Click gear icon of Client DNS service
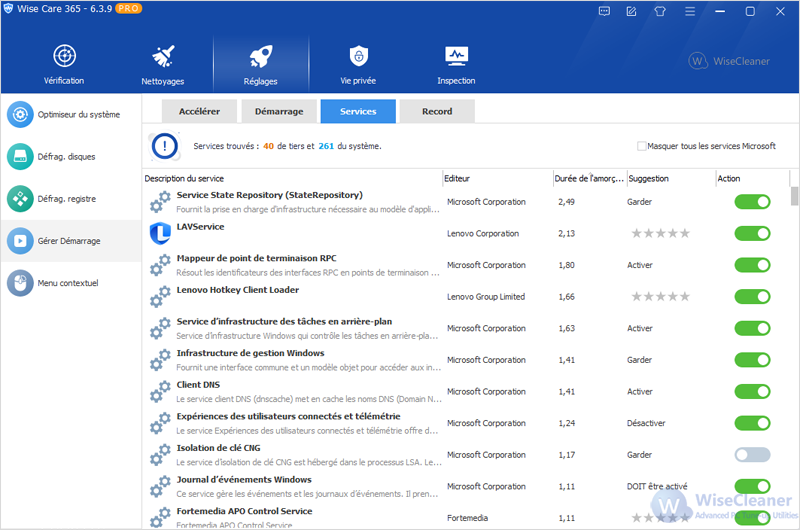Viewport: 800px width, 530px height. click(160, 392)
